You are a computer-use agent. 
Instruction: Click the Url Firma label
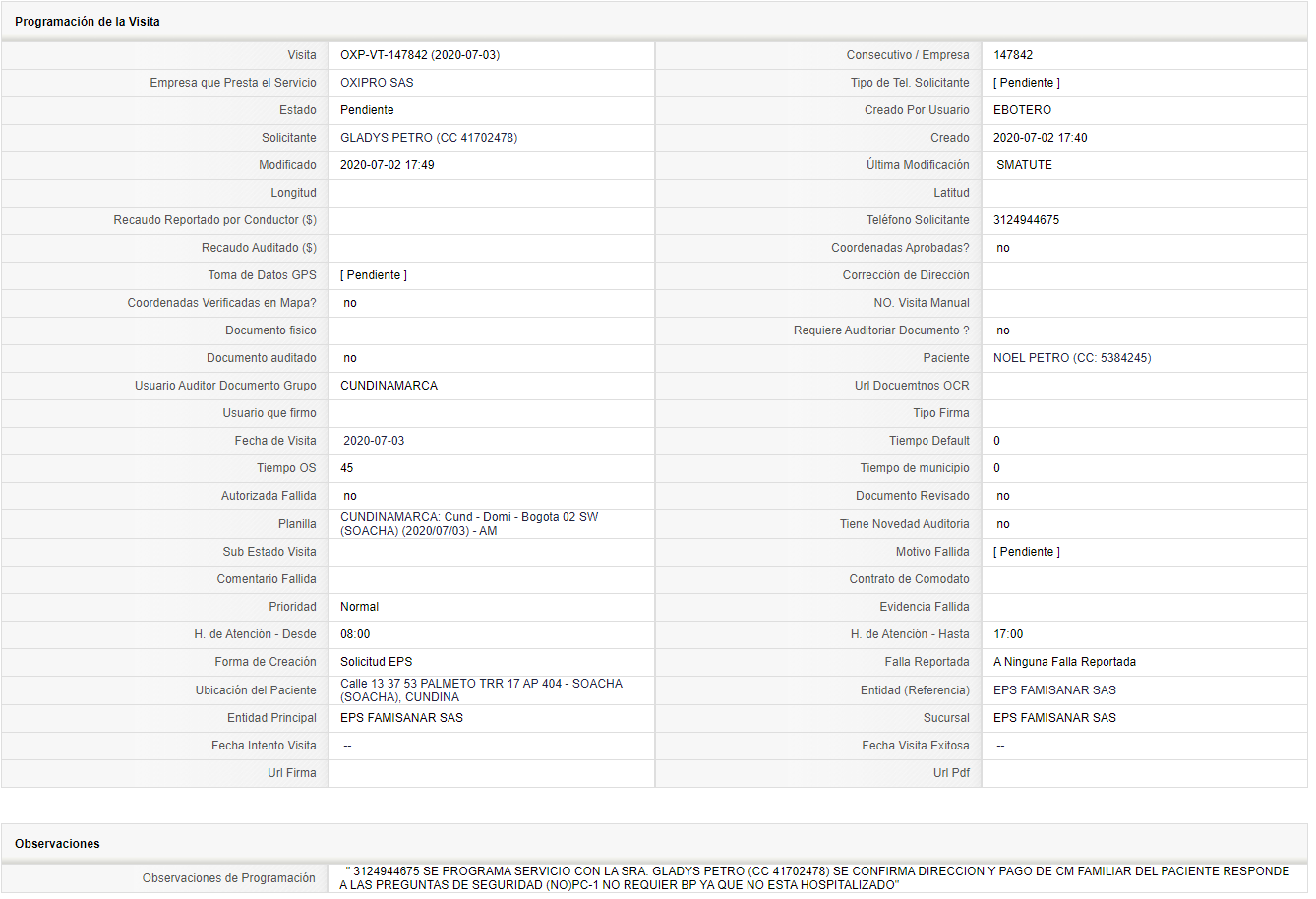292,773
